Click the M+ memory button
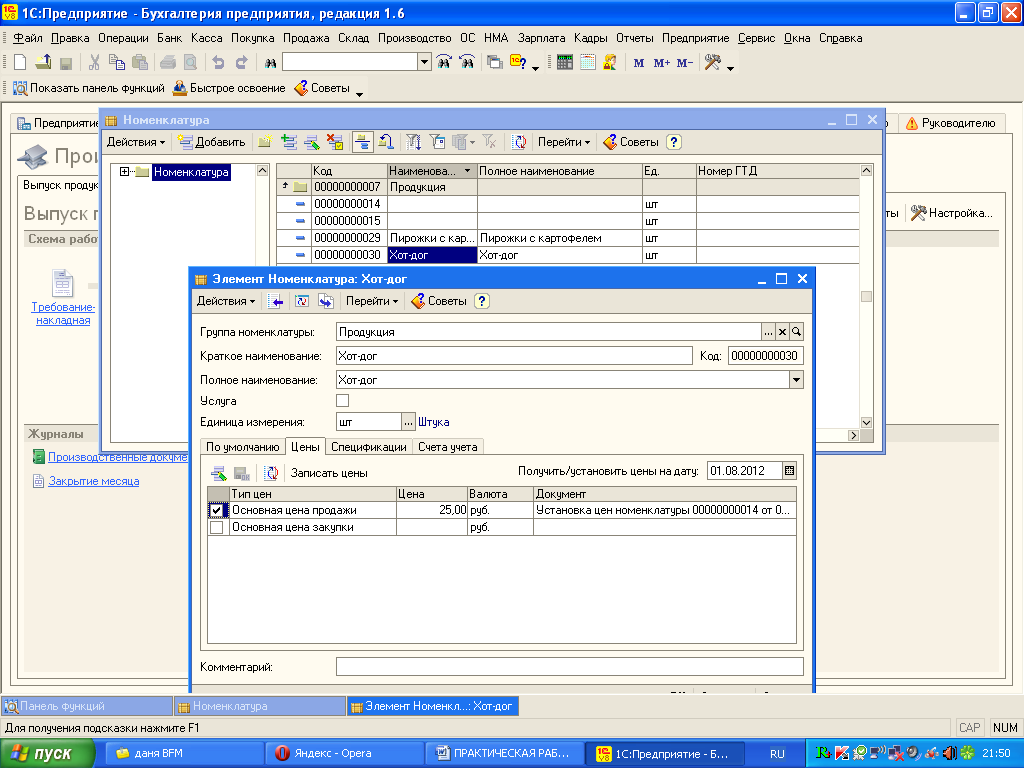 pyautogui.click(x=662, y=63)
